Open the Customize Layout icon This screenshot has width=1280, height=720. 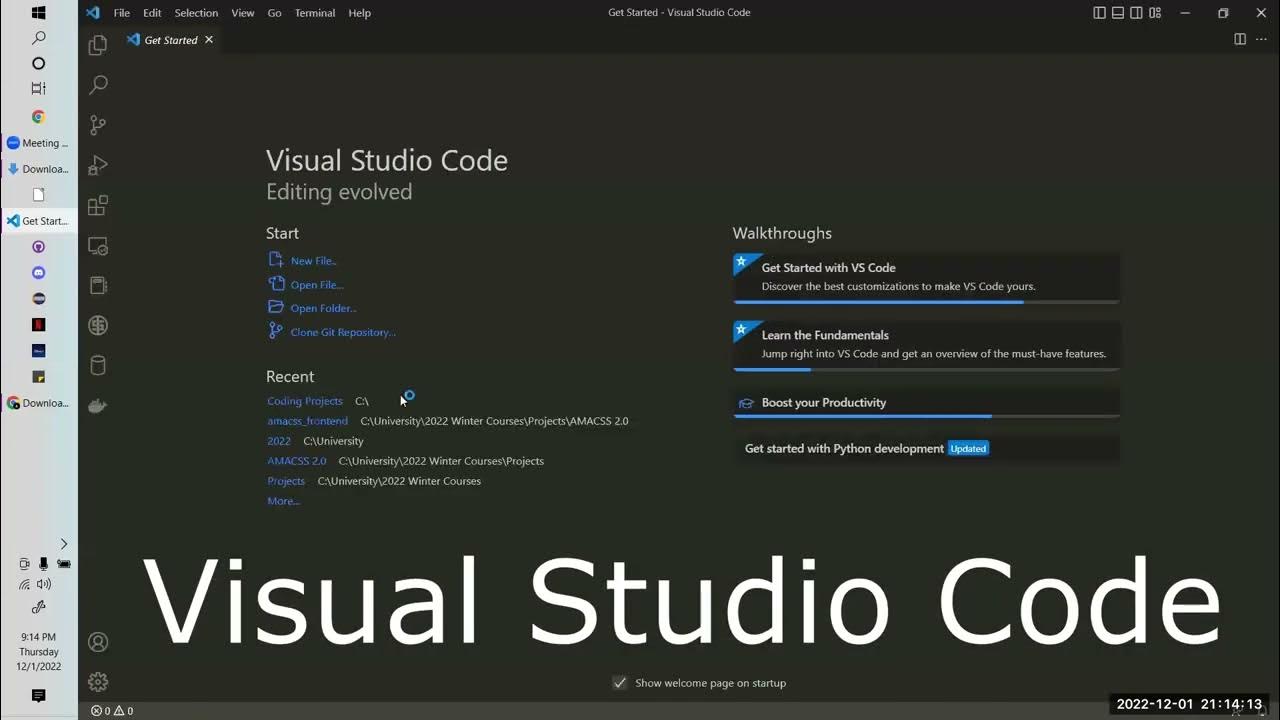[x=1155, y=13]
